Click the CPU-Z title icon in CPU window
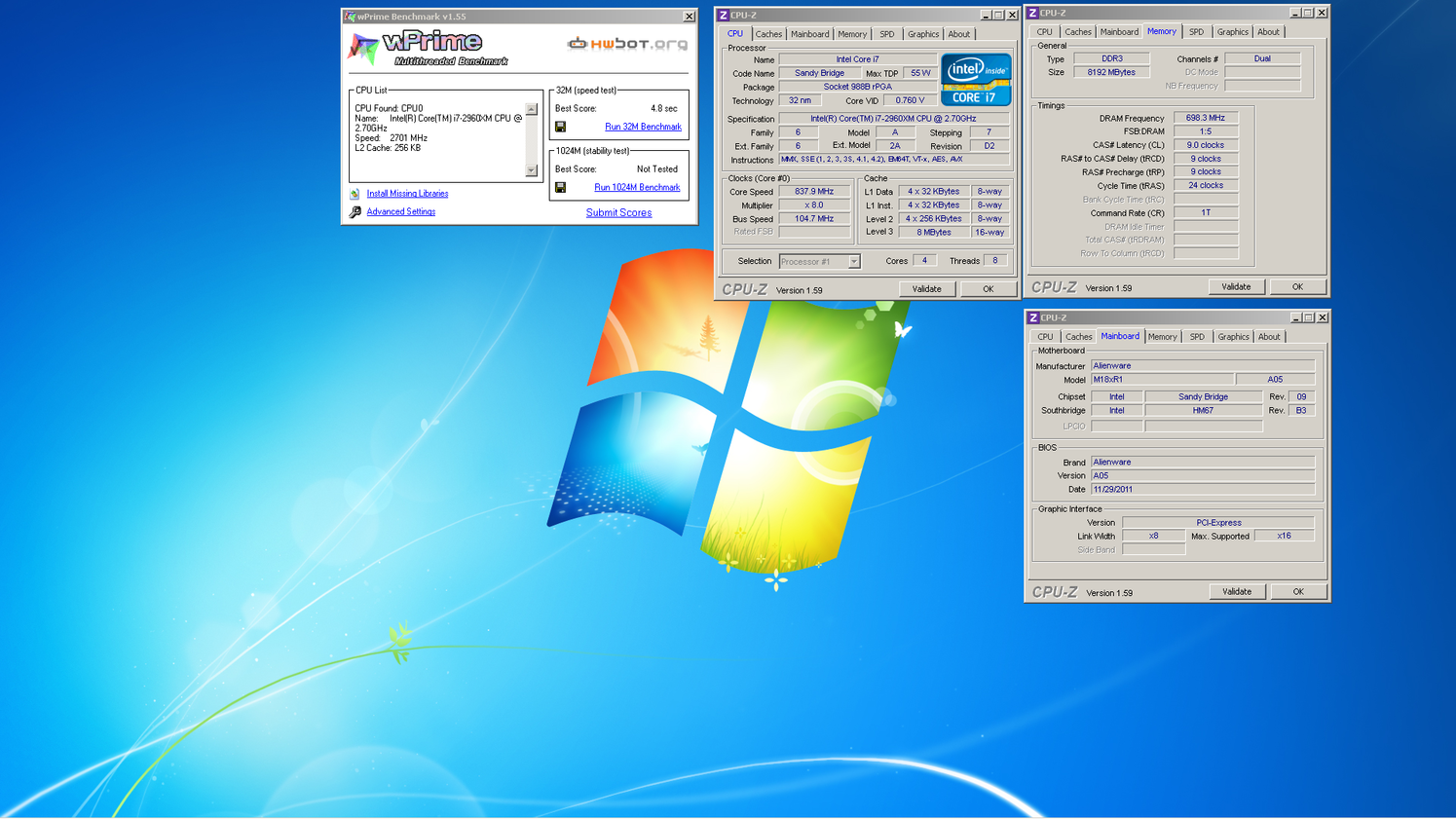The width and height of the screenshot is (1456, 819). (723, 15)
